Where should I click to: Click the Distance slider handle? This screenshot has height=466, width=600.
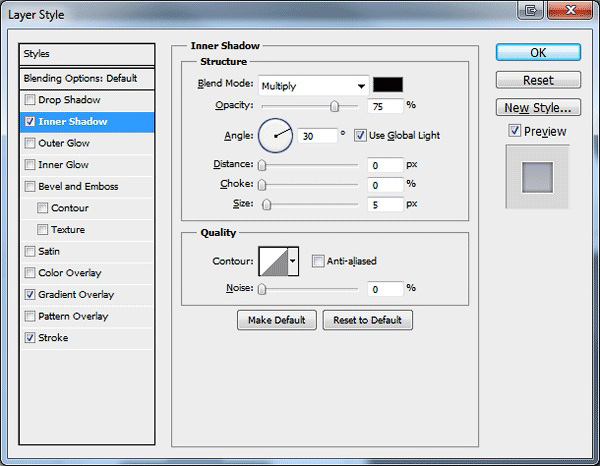pyautogui.click(x=262, y=165)
